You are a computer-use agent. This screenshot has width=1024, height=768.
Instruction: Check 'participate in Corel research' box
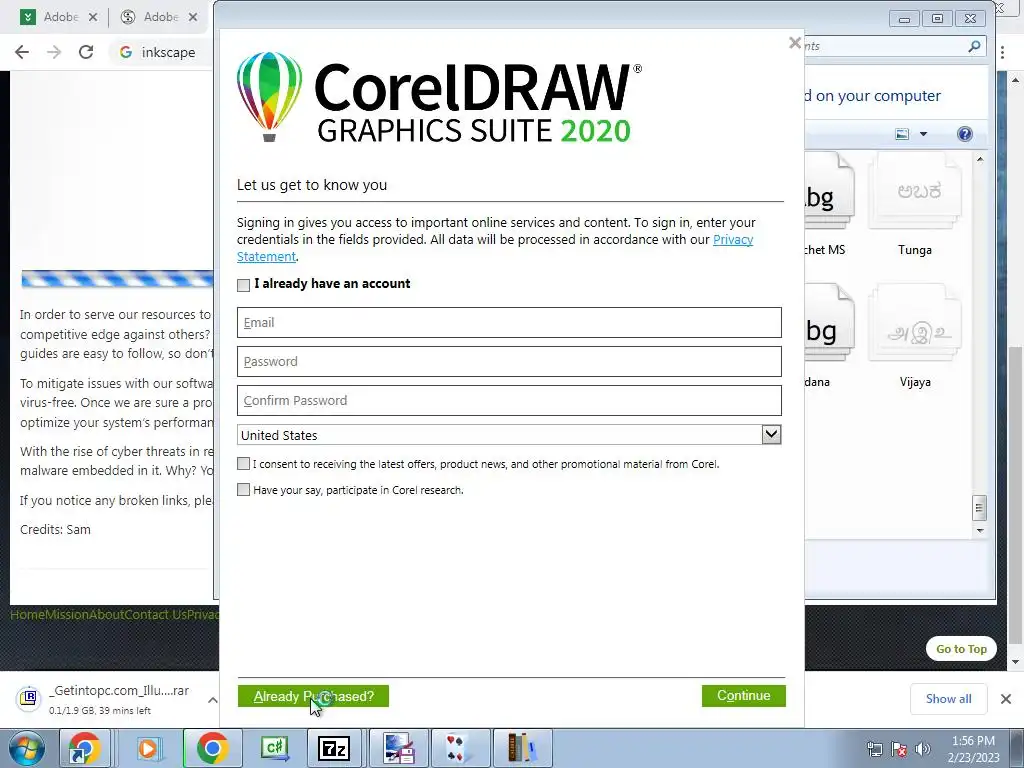[244, 490]
